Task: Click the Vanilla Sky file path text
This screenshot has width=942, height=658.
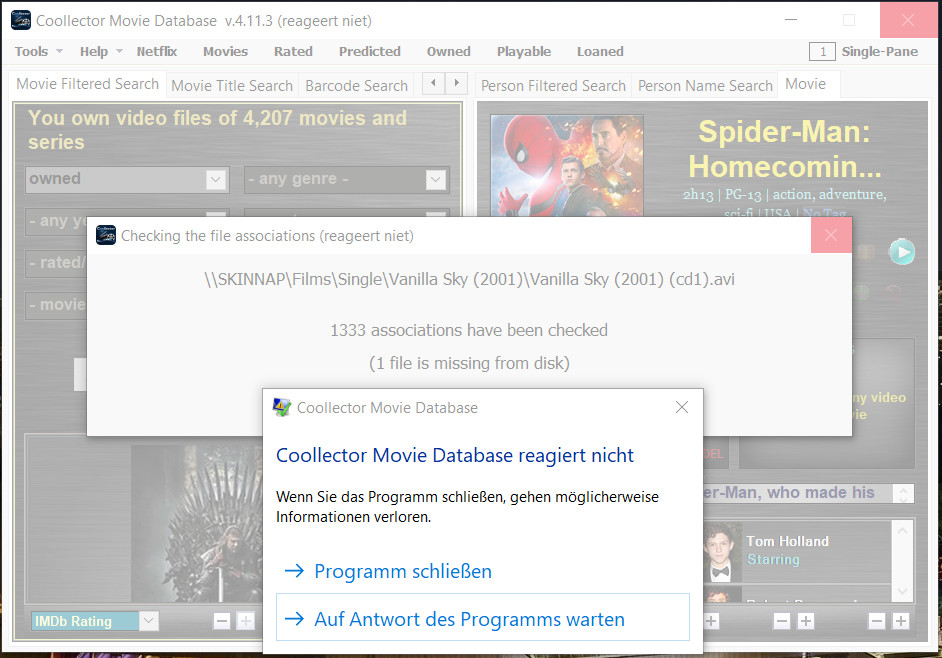Action: coord(469,279)
